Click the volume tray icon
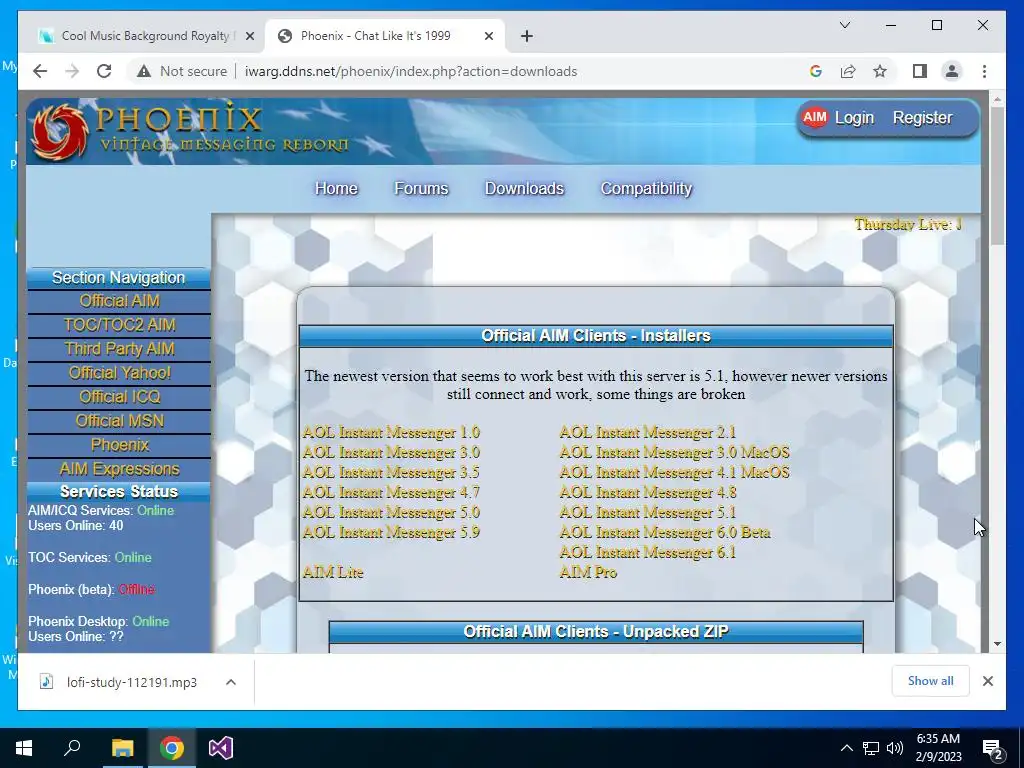This screenshot has height=768, width=1024. pyautogui.click(x=895, y=748)
